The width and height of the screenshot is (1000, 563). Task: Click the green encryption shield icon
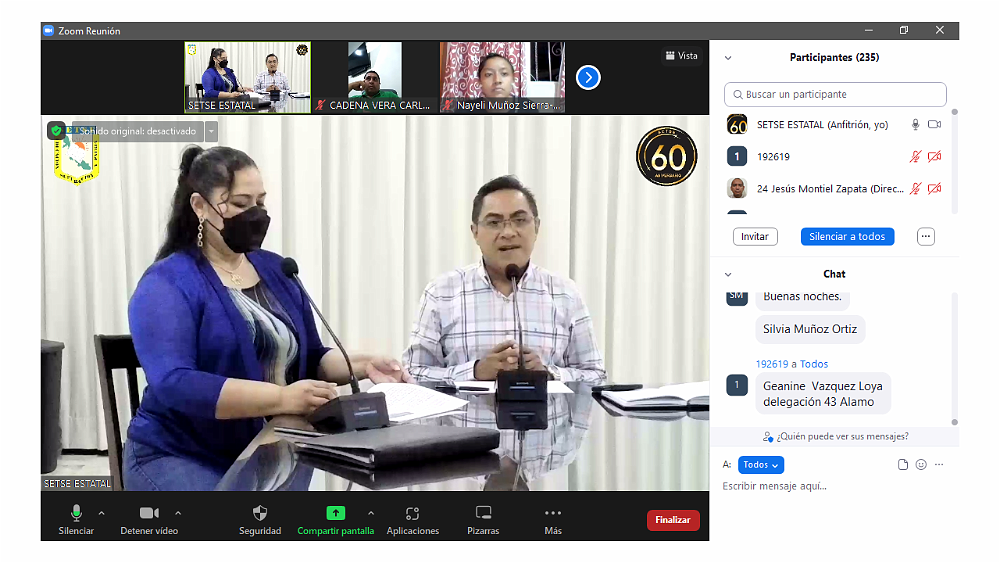pos(56,130)
